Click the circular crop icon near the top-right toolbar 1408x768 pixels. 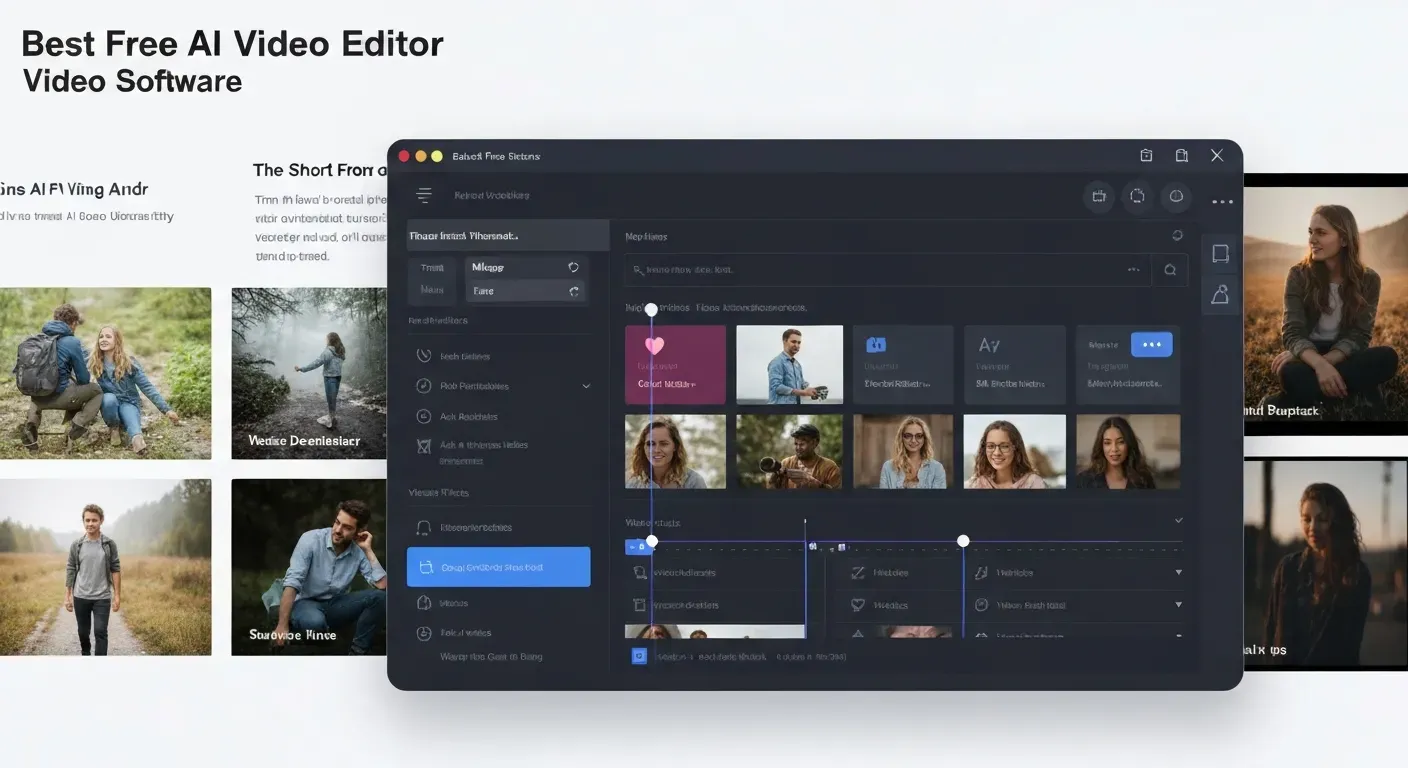point(1137,197)
